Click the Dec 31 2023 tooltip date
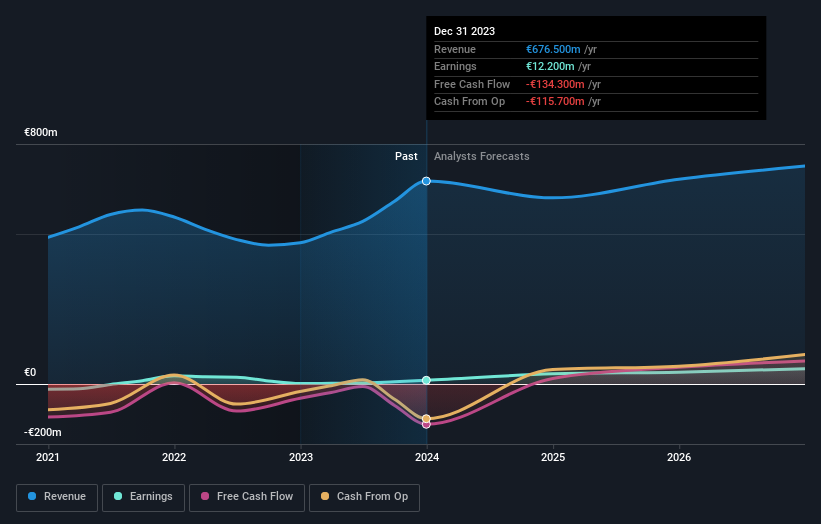This screenshot has width=821, height=524. pos(464,31)
